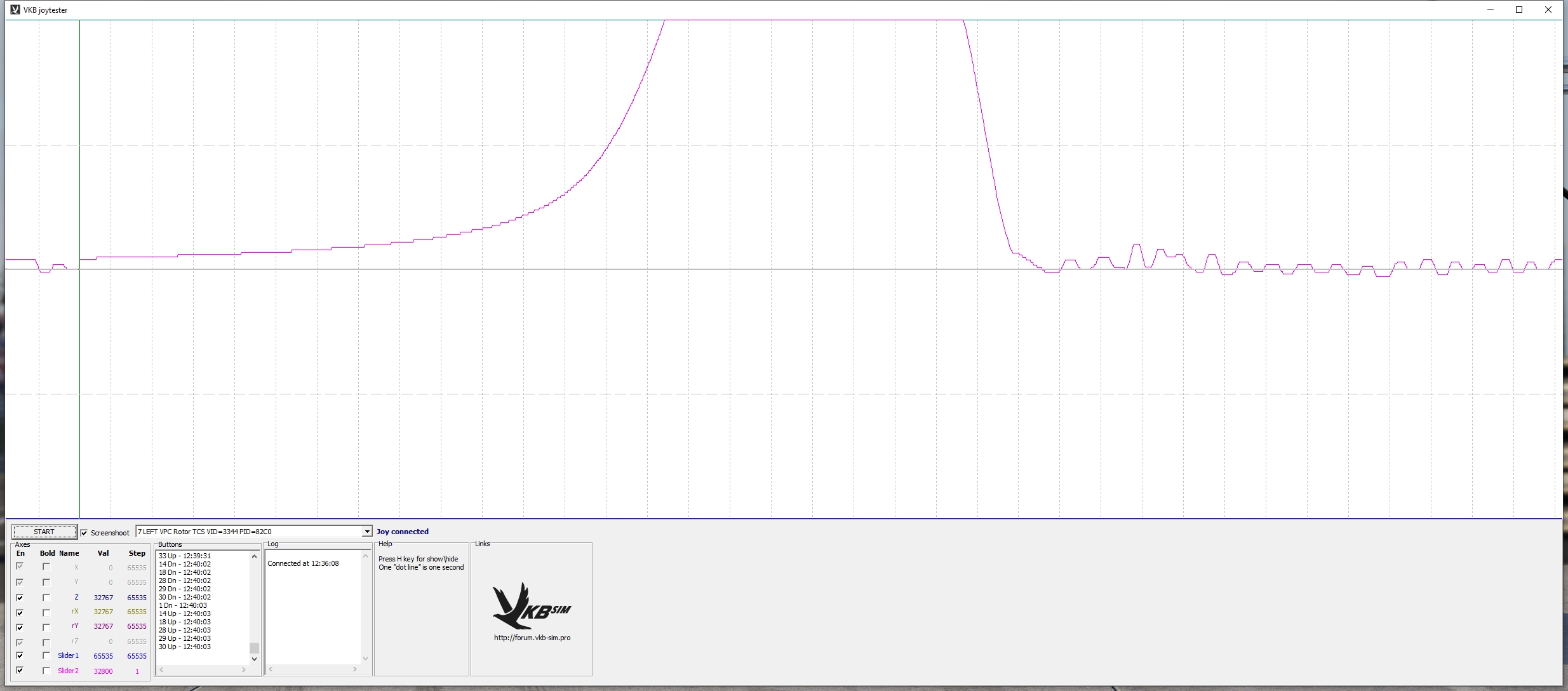Disable the rY axis En checkbox

[x=20, y=627]
